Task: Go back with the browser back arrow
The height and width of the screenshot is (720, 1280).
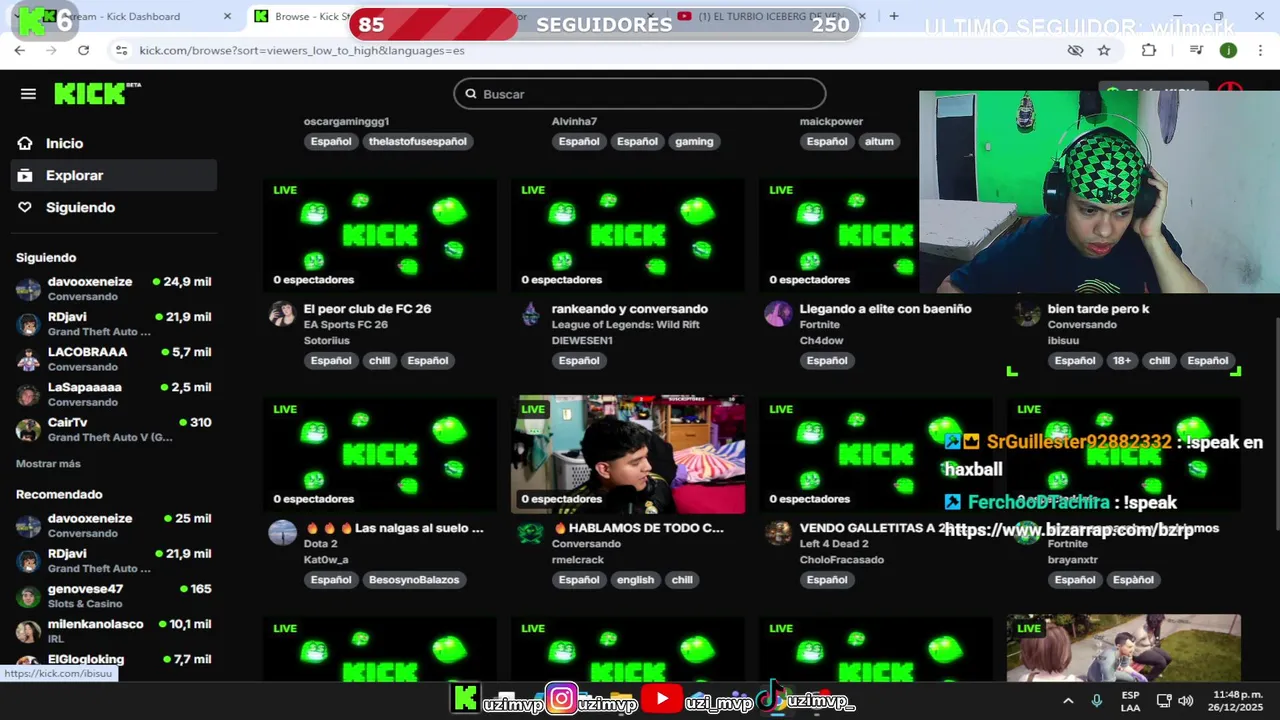Action: tap(20, 50)
